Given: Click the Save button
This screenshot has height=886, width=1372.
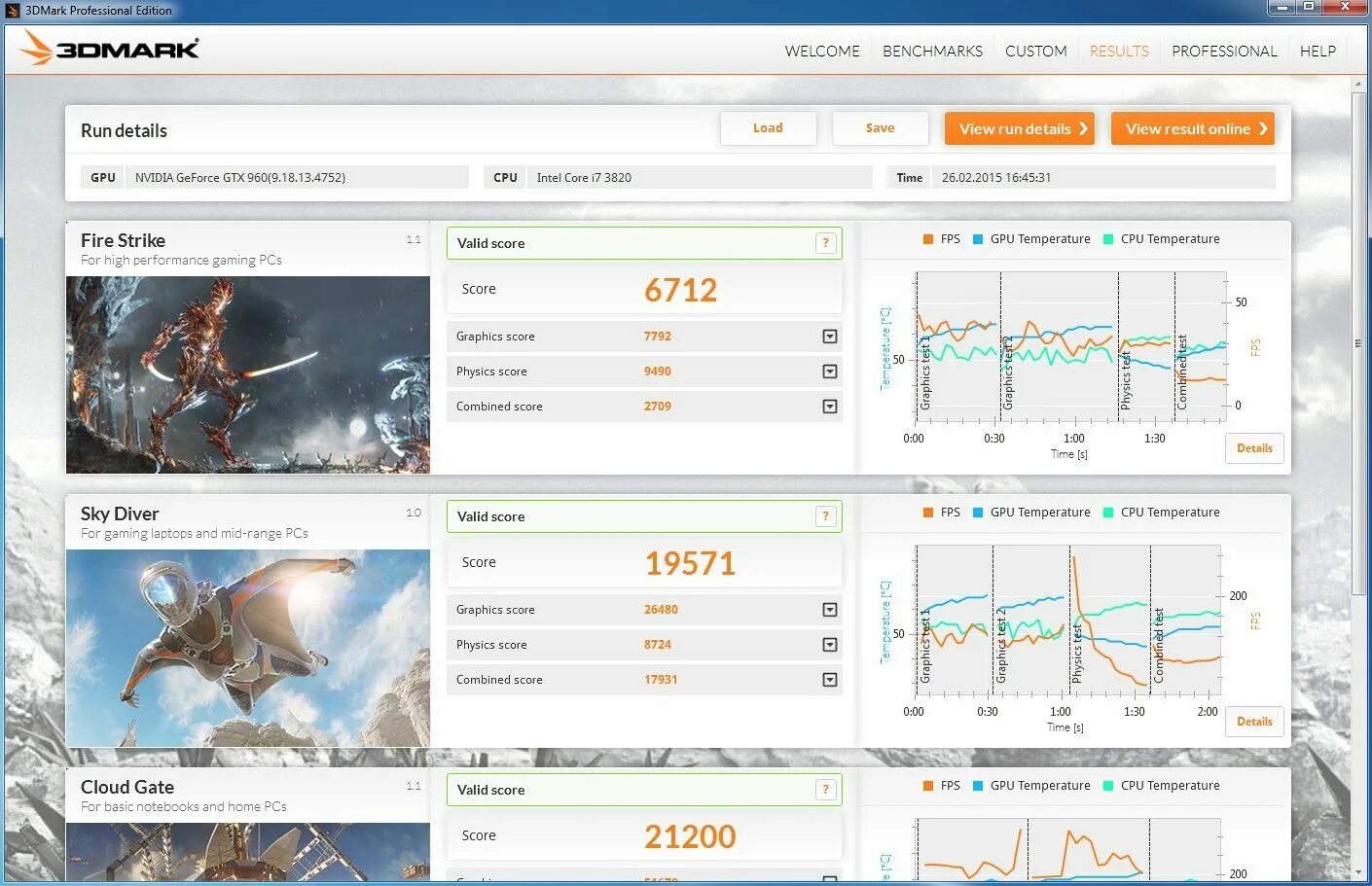Looking at the screenshot, I should pos(880,128).
